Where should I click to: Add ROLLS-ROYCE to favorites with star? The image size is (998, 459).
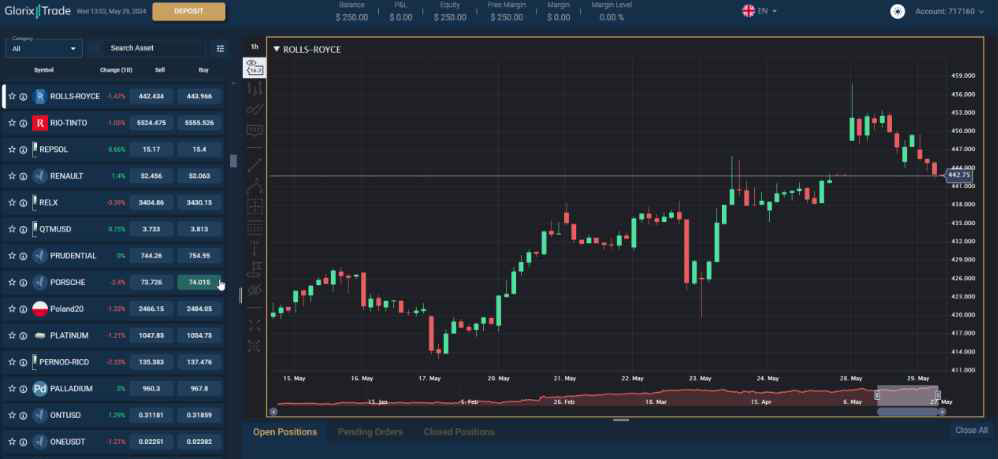click(x=12, y=97)
